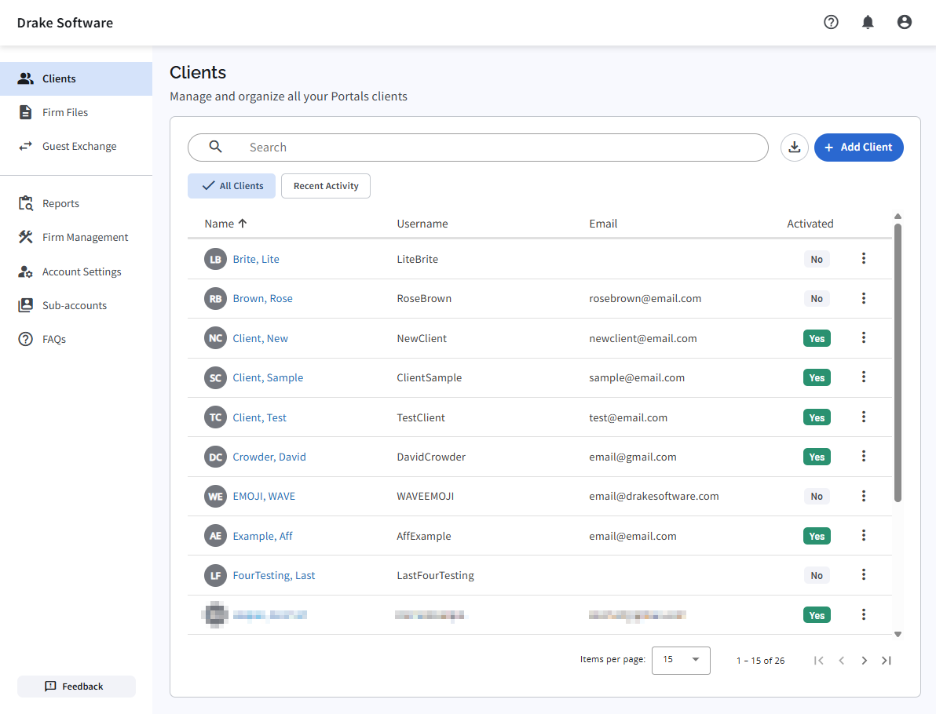Open three-dot options for Client, Test
936x714 pixels.
[864, 417]
